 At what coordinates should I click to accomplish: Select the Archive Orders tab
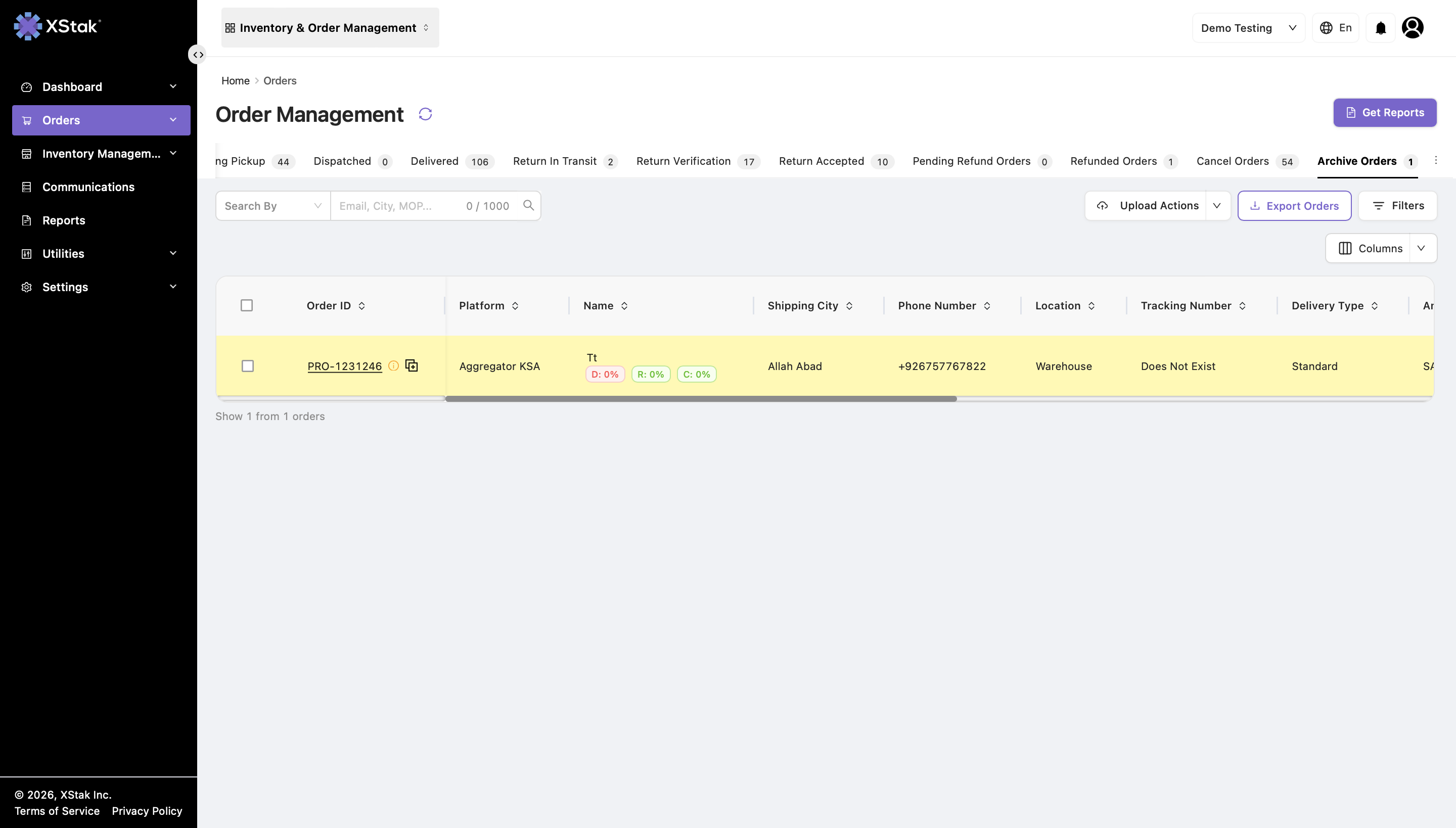(1367, 161)
